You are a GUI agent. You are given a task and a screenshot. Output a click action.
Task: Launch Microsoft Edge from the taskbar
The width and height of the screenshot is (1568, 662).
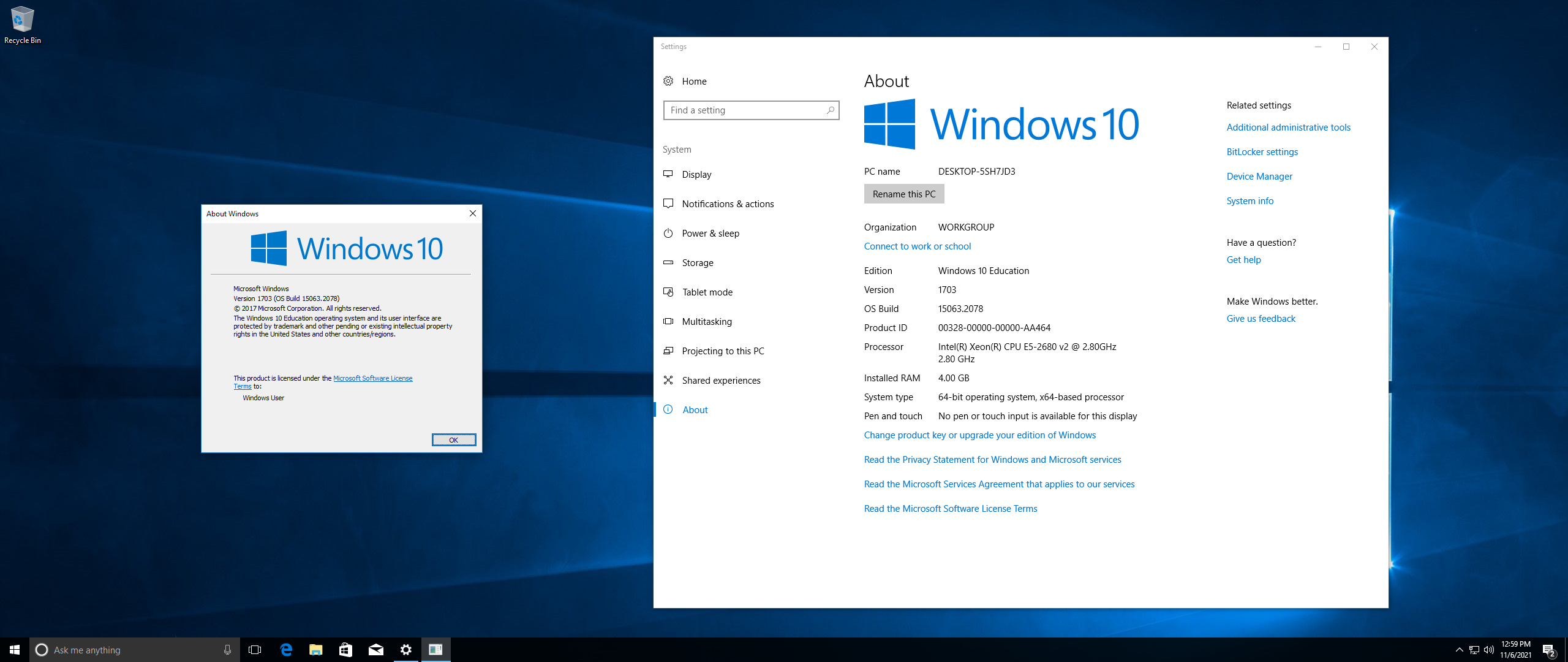tap(285, 650)
